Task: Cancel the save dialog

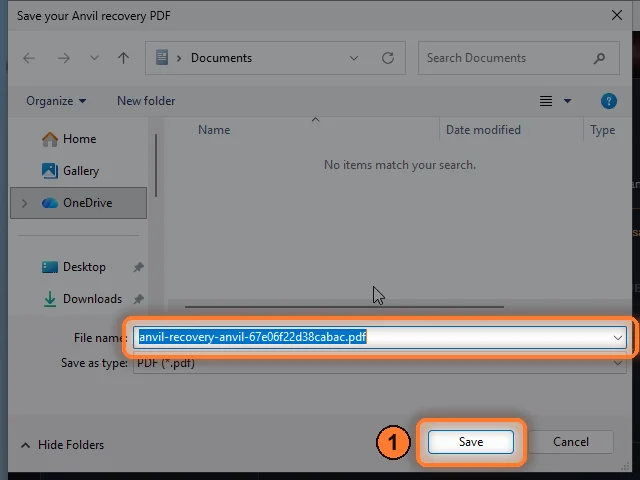Action: click(571, 442)
